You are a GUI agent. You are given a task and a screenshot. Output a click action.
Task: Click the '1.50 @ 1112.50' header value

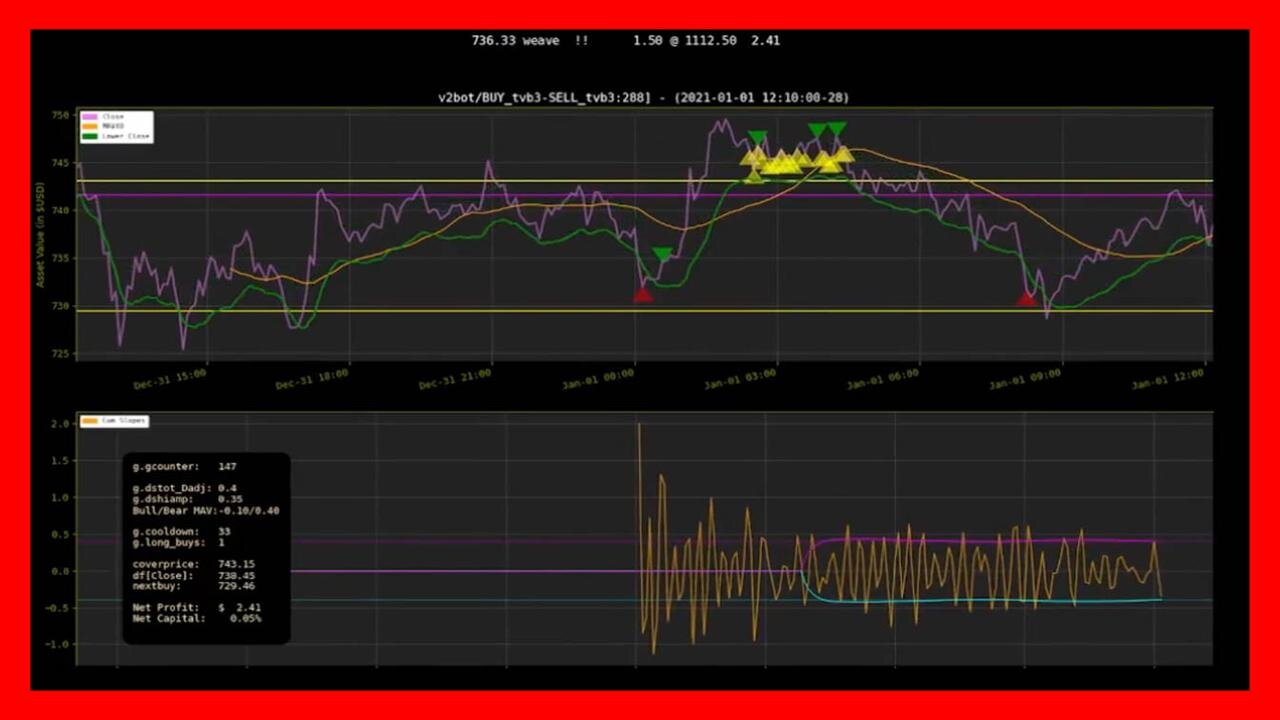pyautogui.click(x=685, y=41)
